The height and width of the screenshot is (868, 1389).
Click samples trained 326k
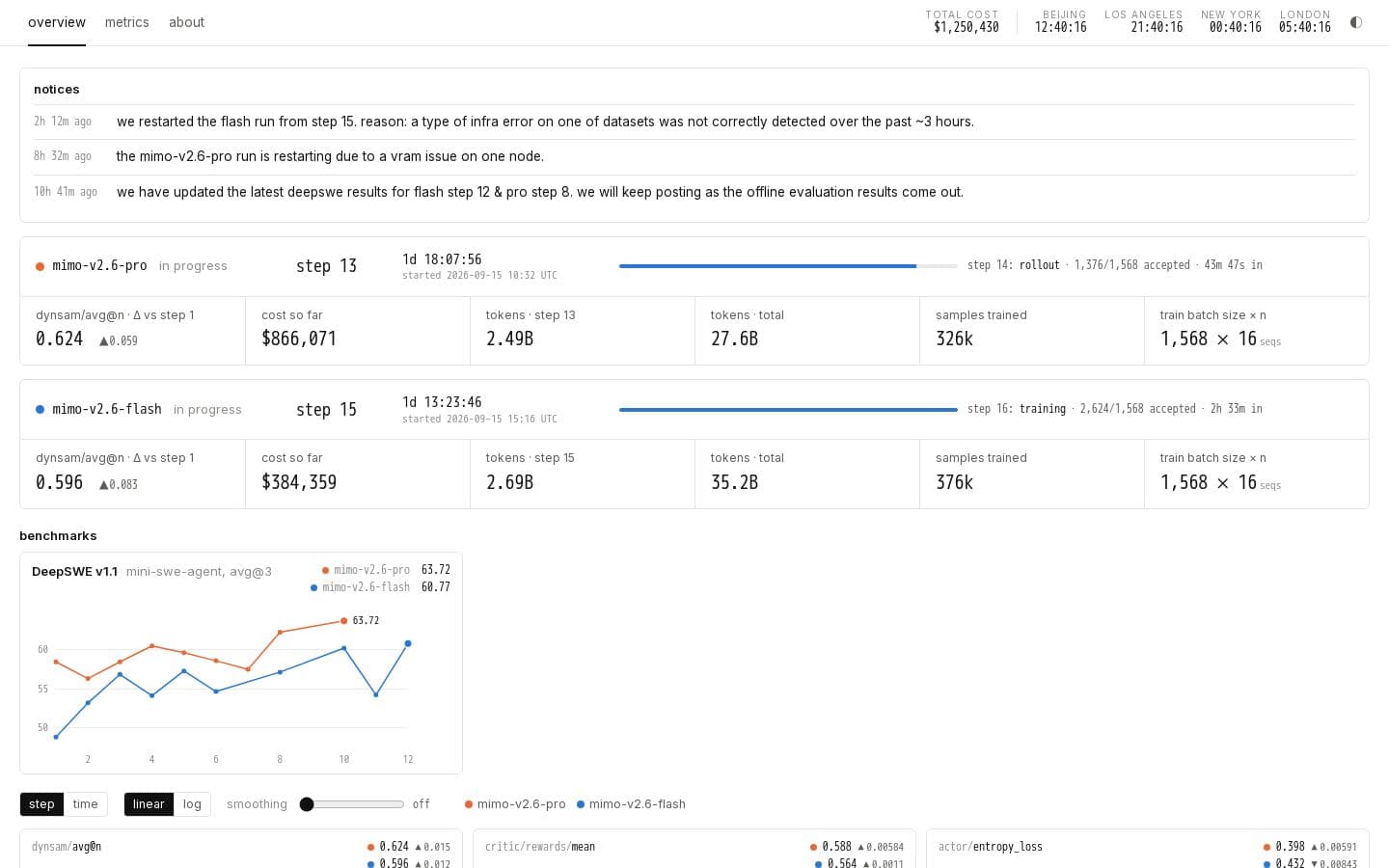pos(954,339)
